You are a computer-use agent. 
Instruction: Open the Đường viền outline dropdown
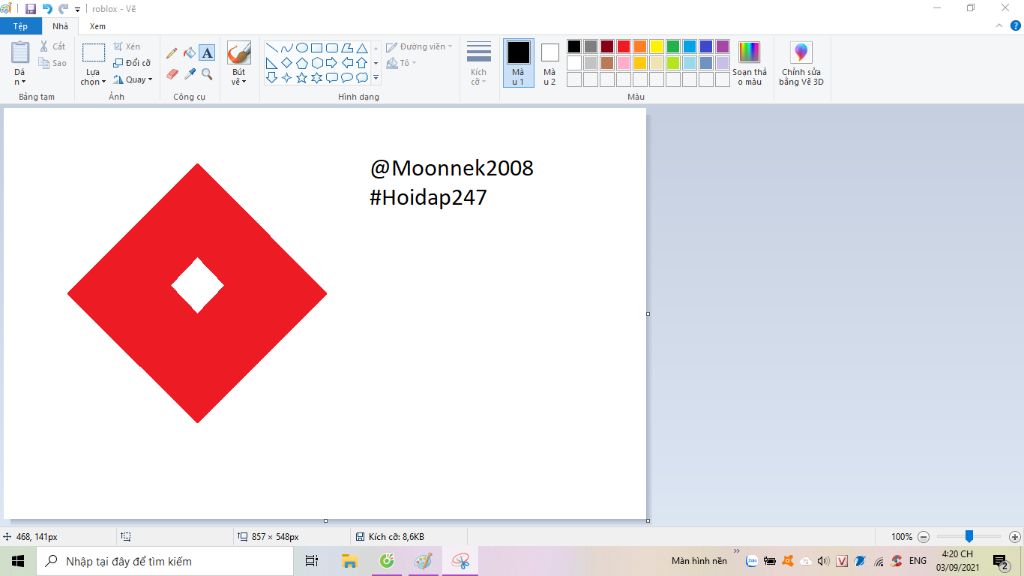[x=419, y=46]
